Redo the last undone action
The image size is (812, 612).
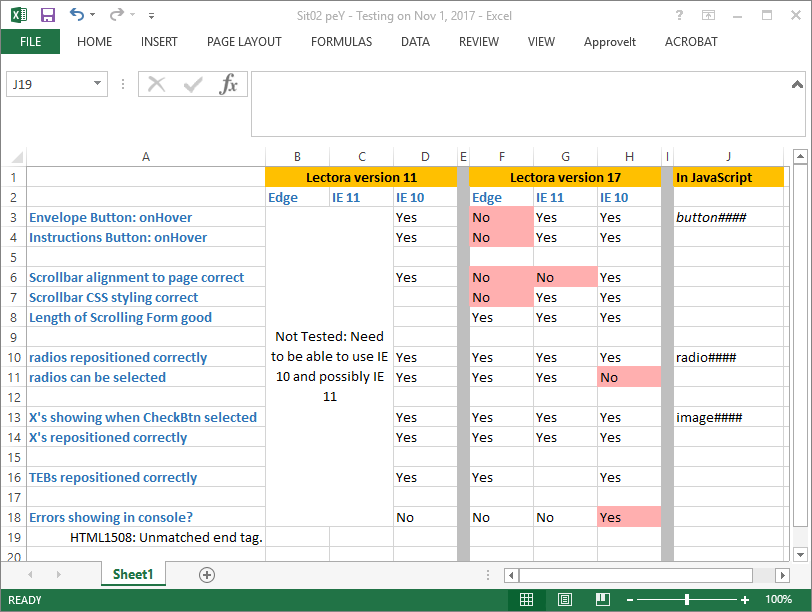117,15
